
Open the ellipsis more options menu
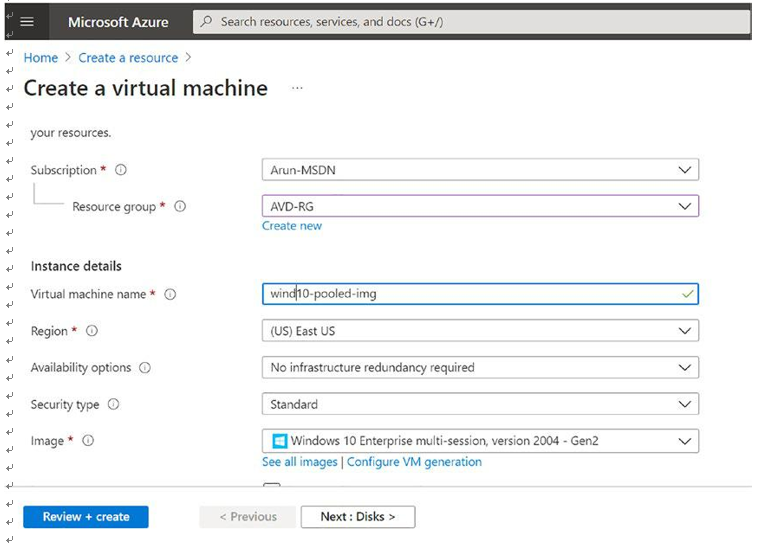(x=297, y=88)
